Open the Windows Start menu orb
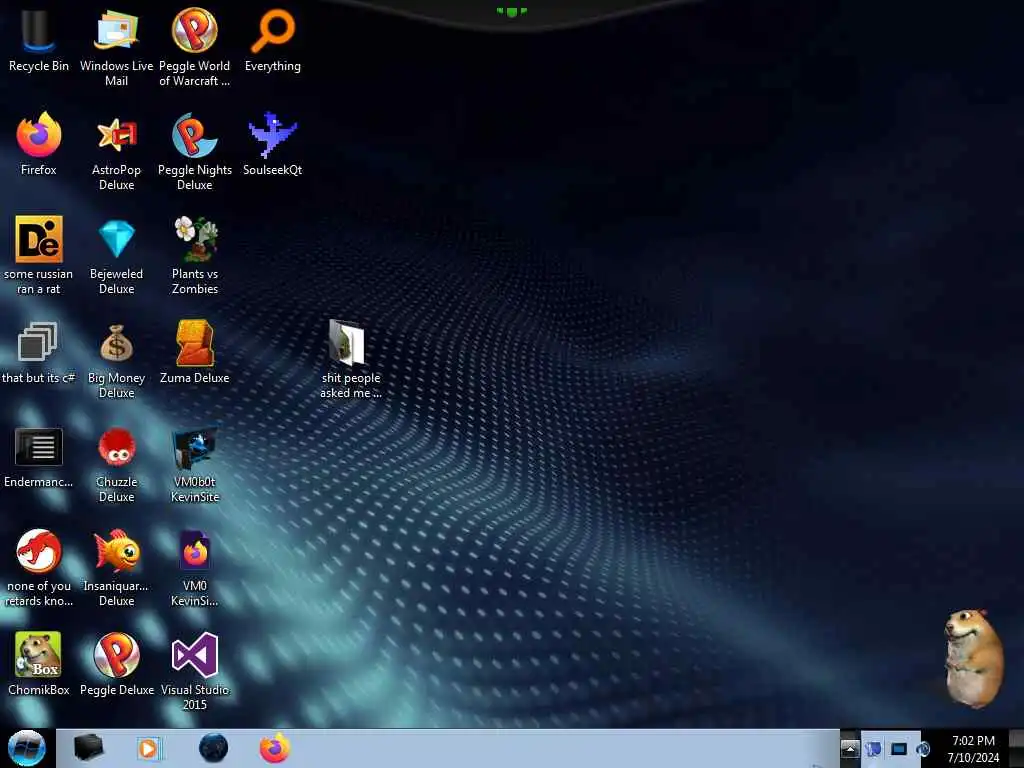This screenshot has width=1024, height=768. click(x=27, y=748)
